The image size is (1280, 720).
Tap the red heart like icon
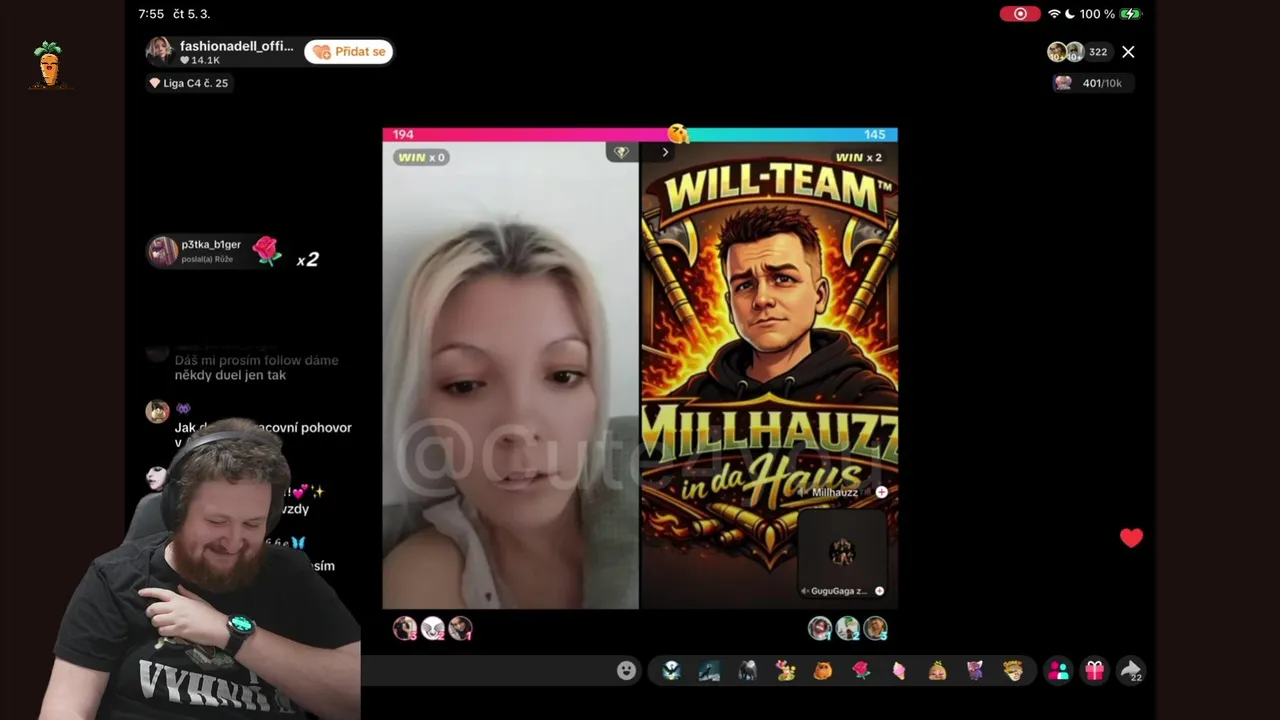1131,538
